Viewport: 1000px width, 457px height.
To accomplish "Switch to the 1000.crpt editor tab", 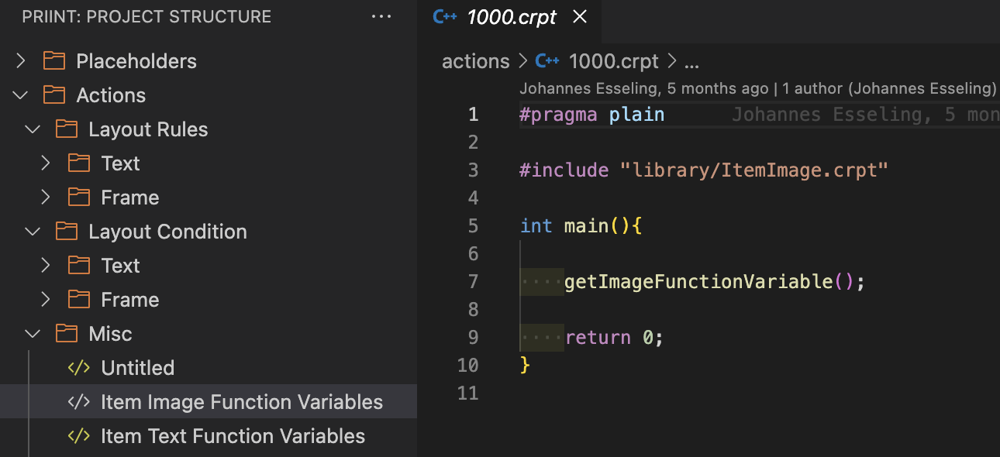I will tap(510, 18).
